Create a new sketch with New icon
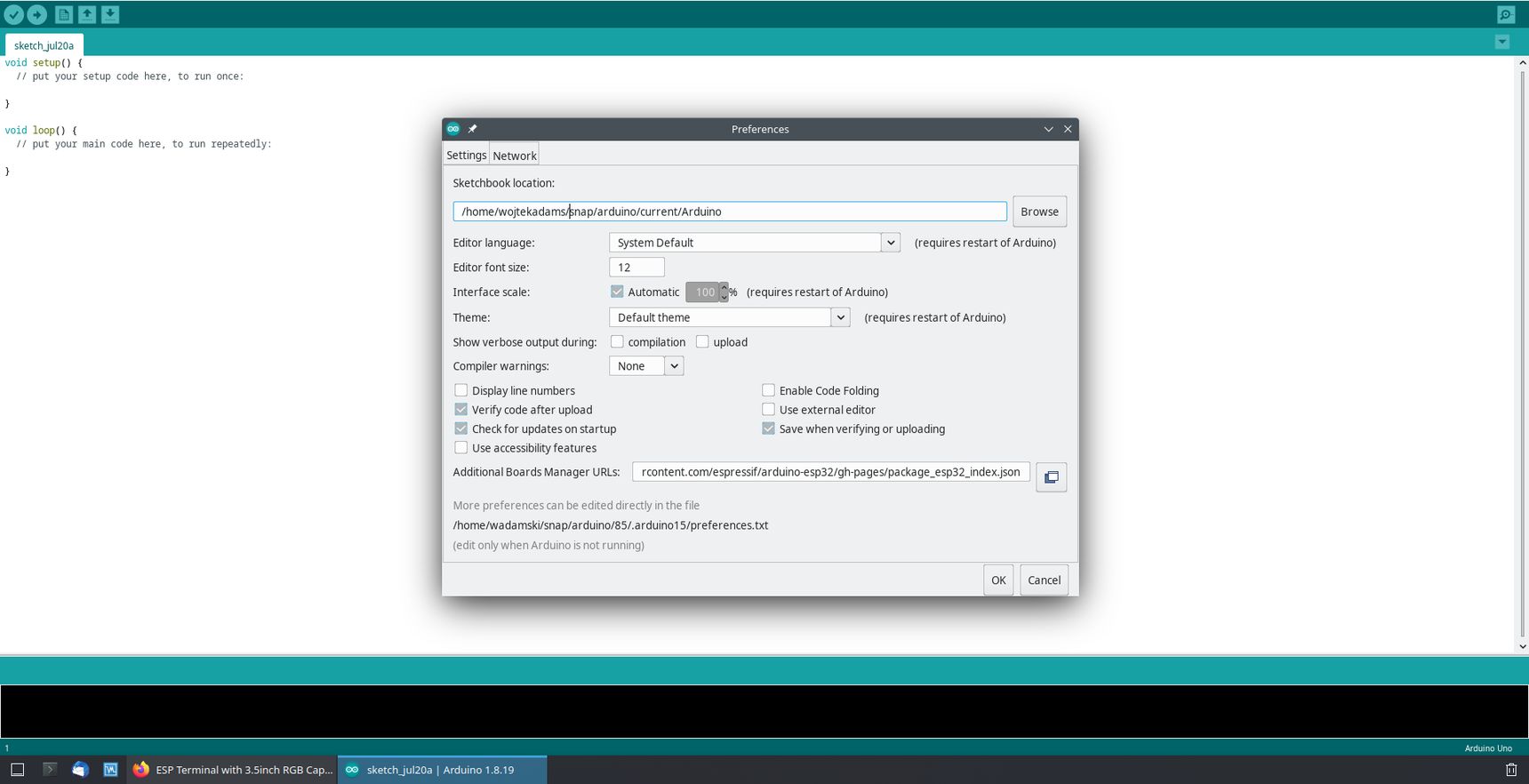The image size is (1529, 784). 64,14
